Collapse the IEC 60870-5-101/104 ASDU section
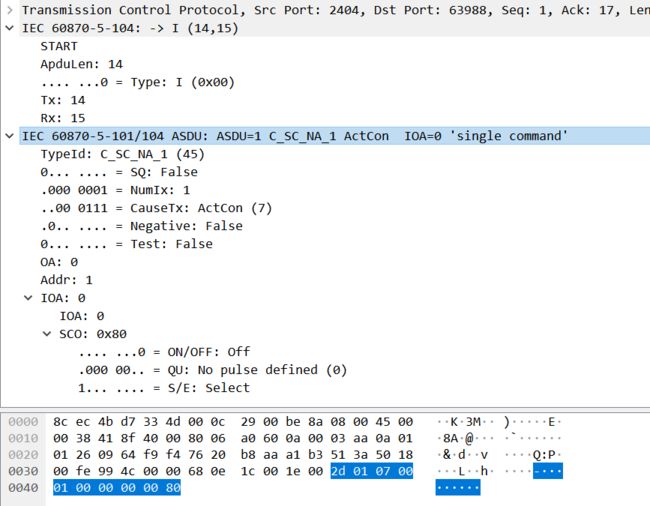 [10, 136]
